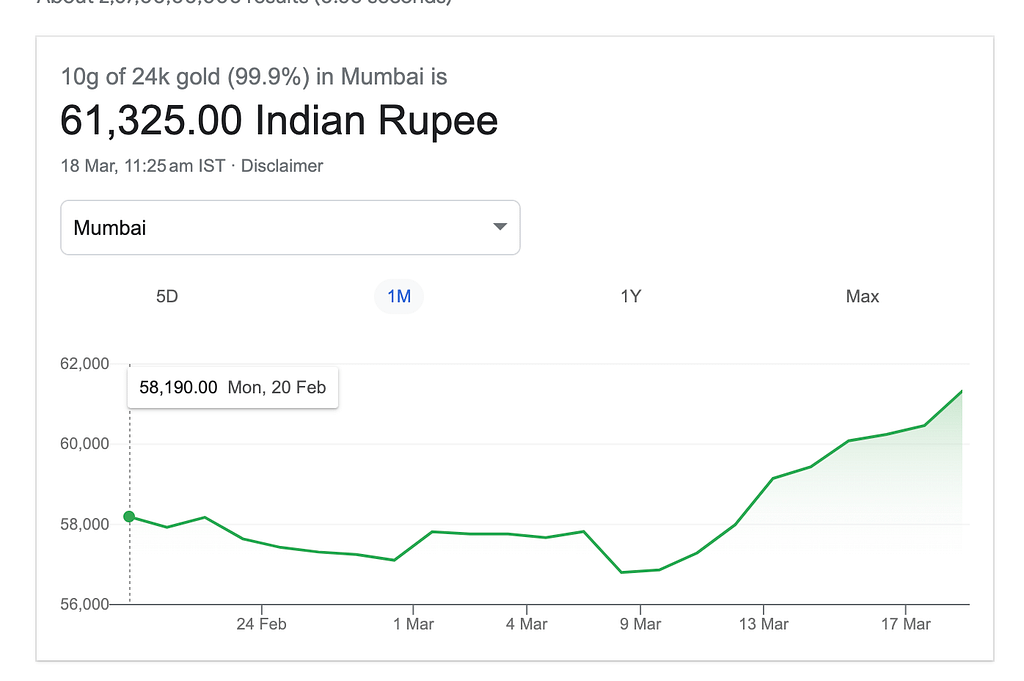Click the 17 Mar x-axis label

pyautogui.click(x=905, y=624)
